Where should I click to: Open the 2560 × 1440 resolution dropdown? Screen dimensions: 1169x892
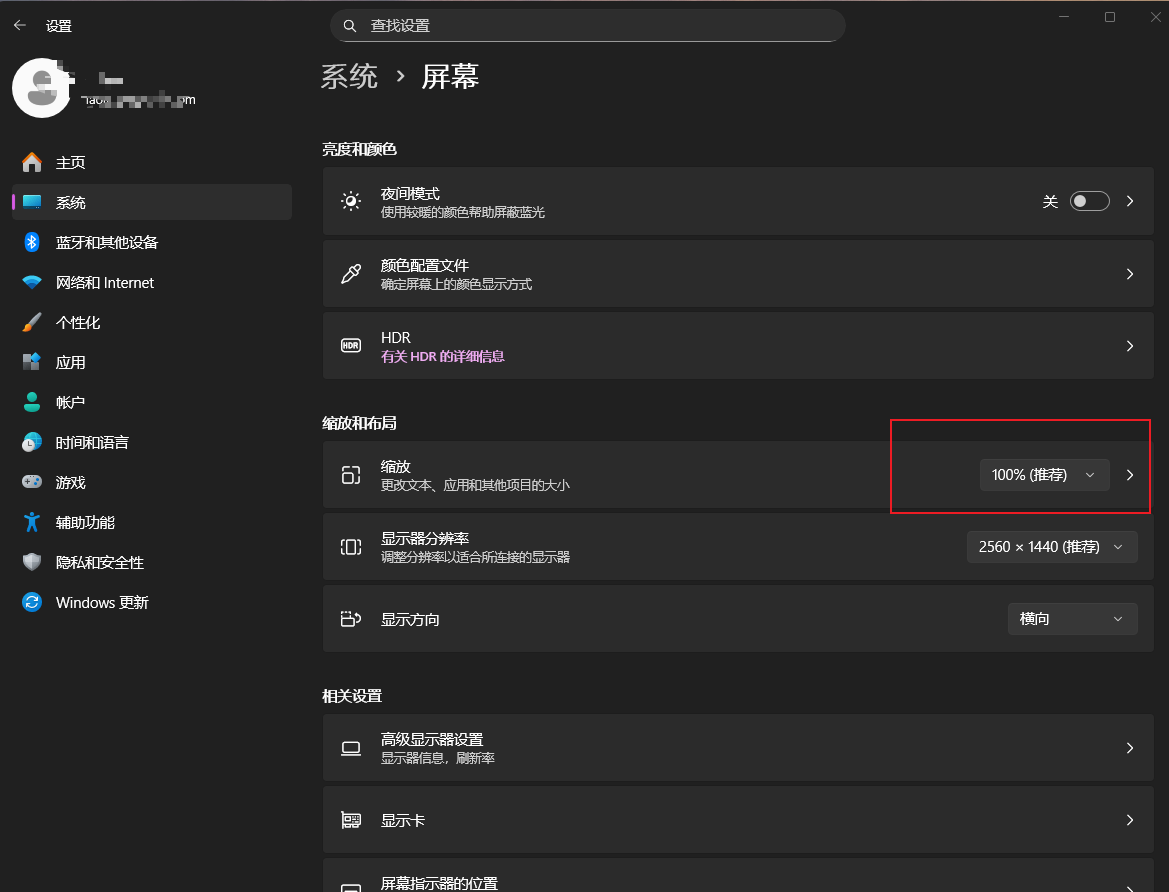[1052, 547]
